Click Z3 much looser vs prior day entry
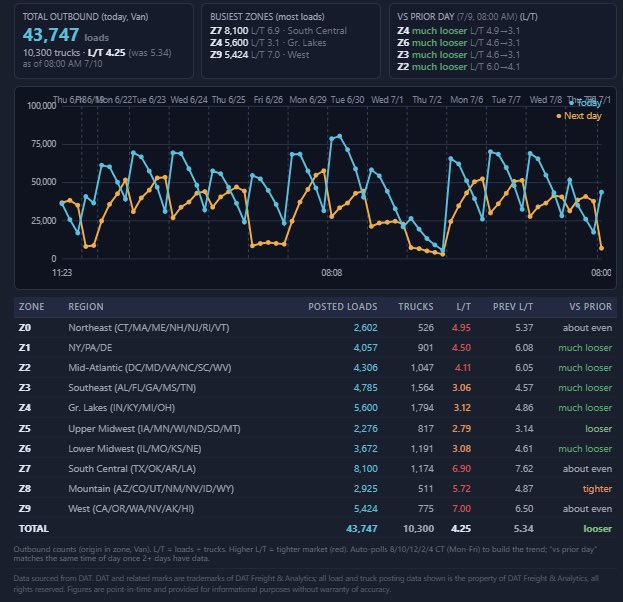The width and height of the screenshot is (623, 602). (459, 54)
